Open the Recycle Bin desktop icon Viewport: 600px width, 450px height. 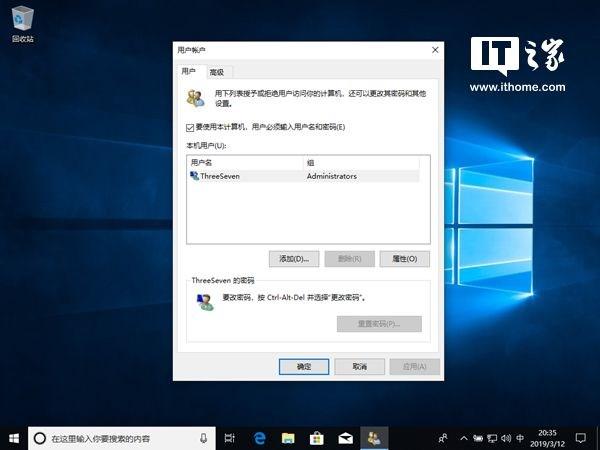click(23, 23)
